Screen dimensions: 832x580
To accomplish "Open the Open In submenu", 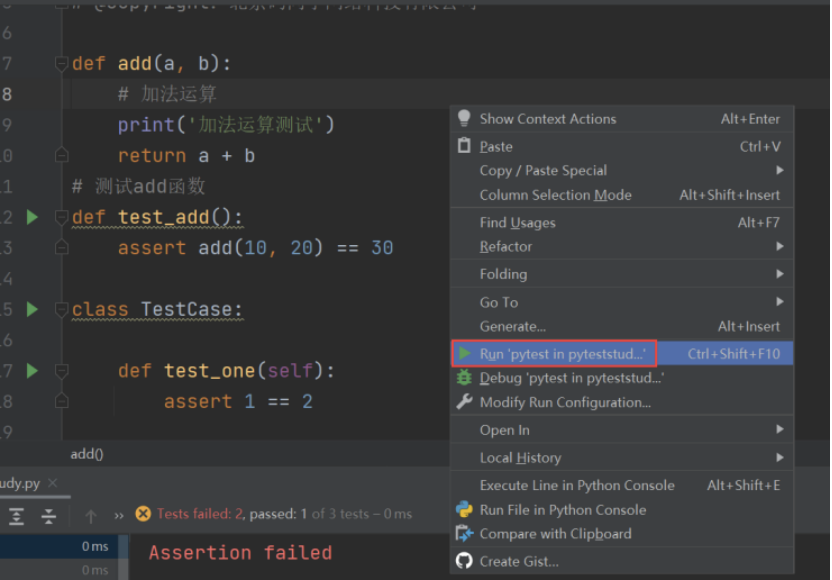I will point(622,430).
